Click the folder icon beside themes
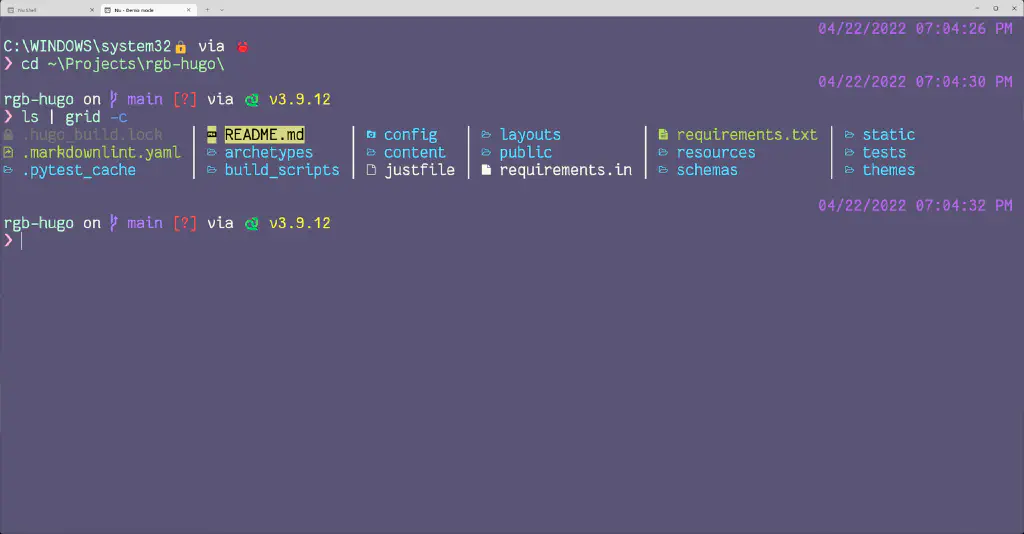Screen dimensions: 1024x534 click(849, 170)
